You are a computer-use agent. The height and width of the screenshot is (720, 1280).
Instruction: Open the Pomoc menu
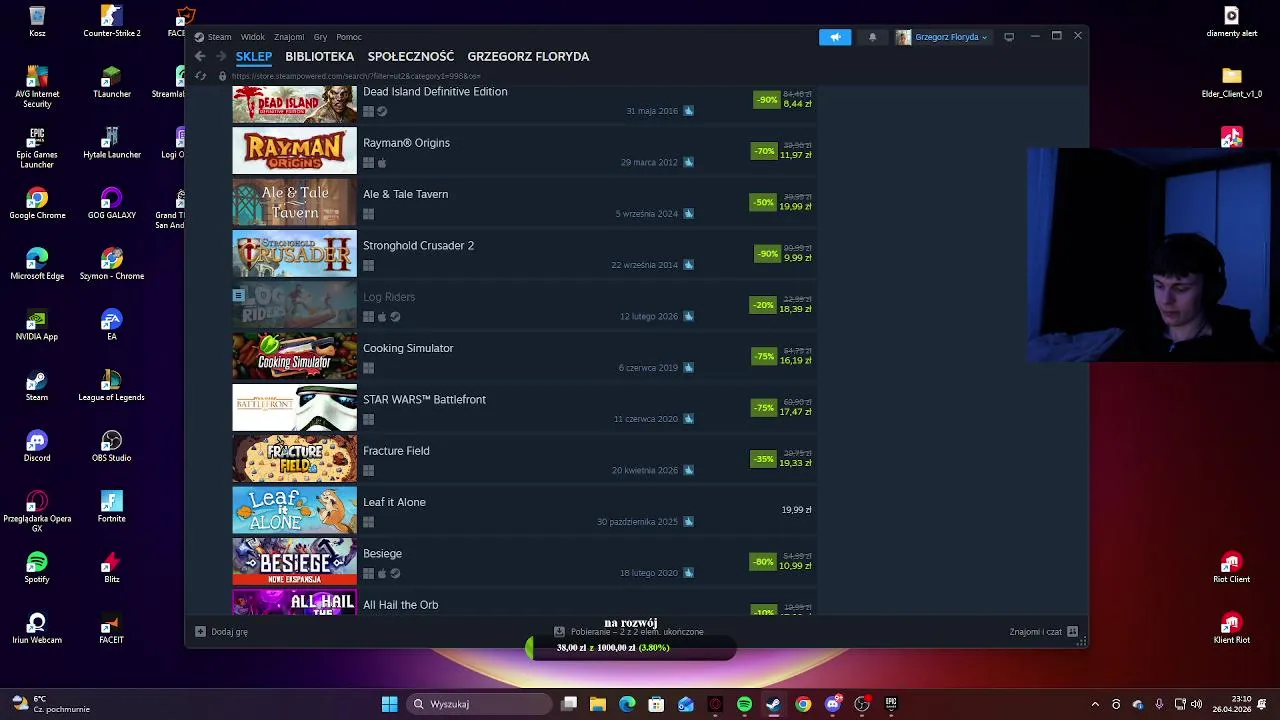[349, 37]
